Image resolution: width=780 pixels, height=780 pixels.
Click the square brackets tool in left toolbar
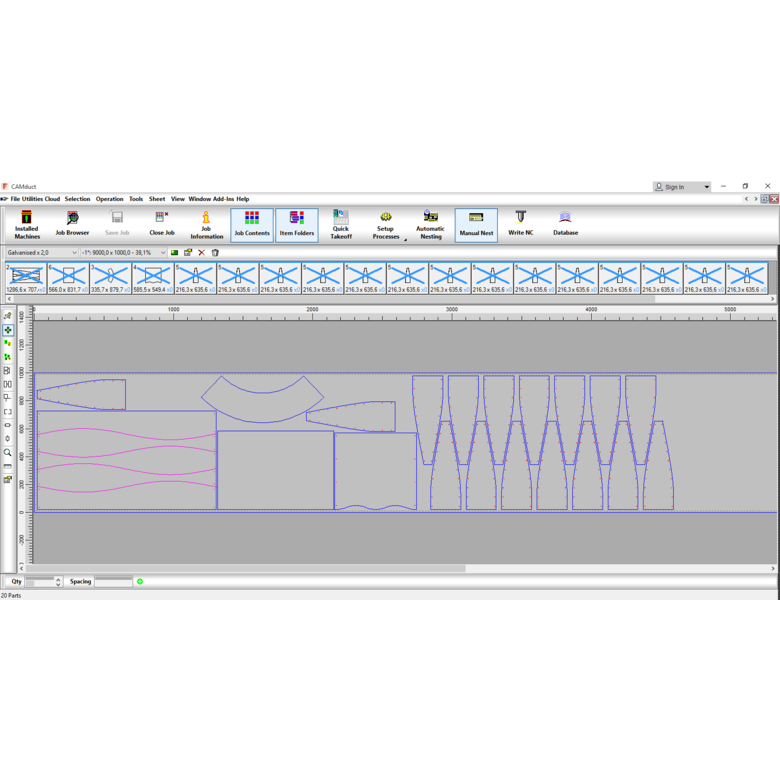pos(7,411)
